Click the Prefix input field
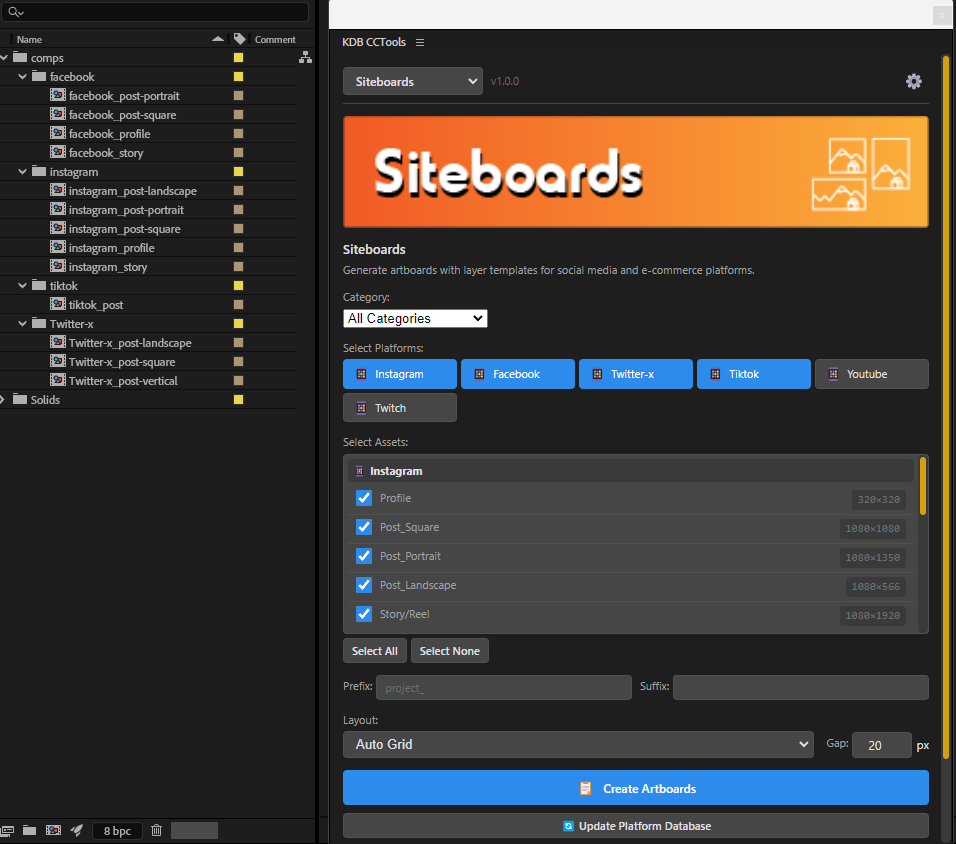Image resolution: width=956 pixels, height=844 pixels. (504, 687)
